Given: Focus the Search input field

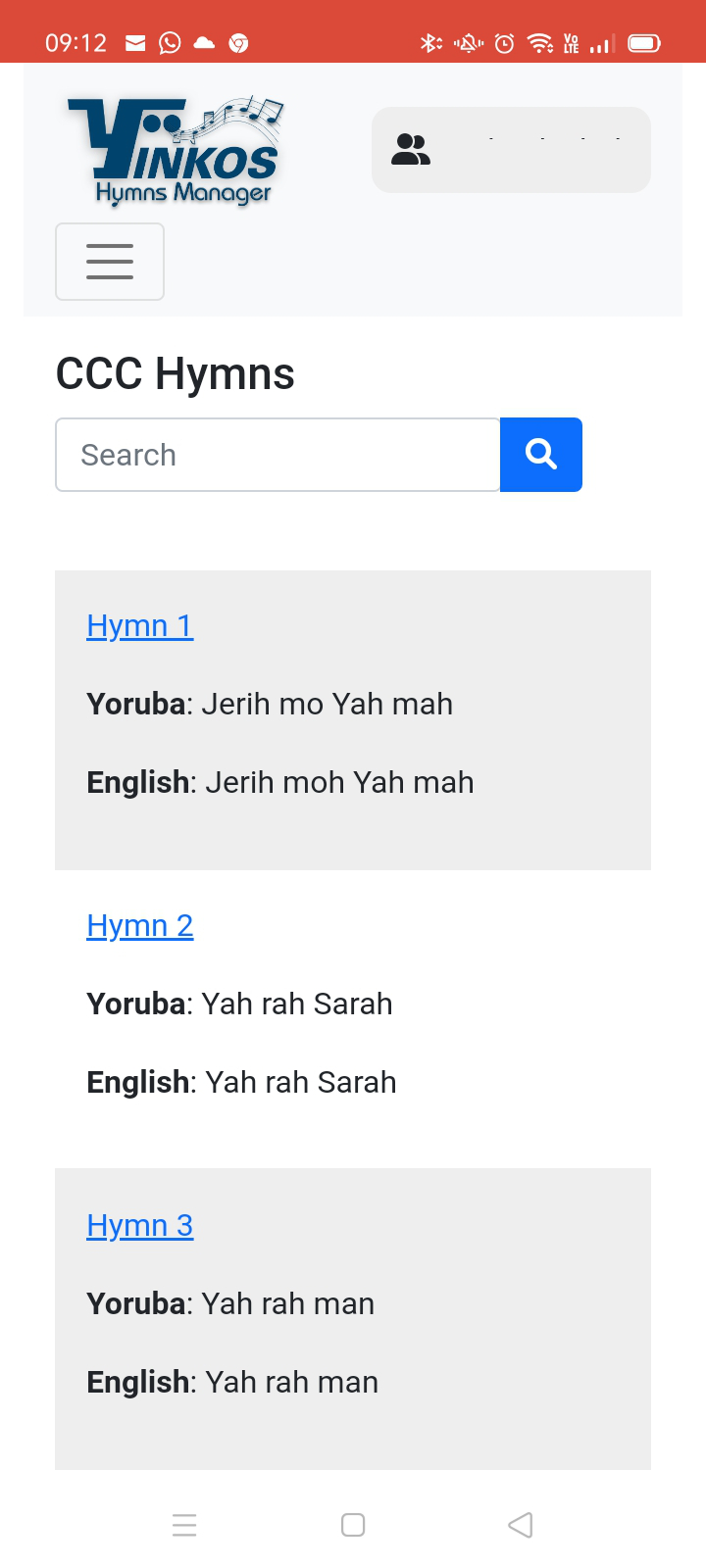Looking at the screenshot, I should [x=277, y=455].
